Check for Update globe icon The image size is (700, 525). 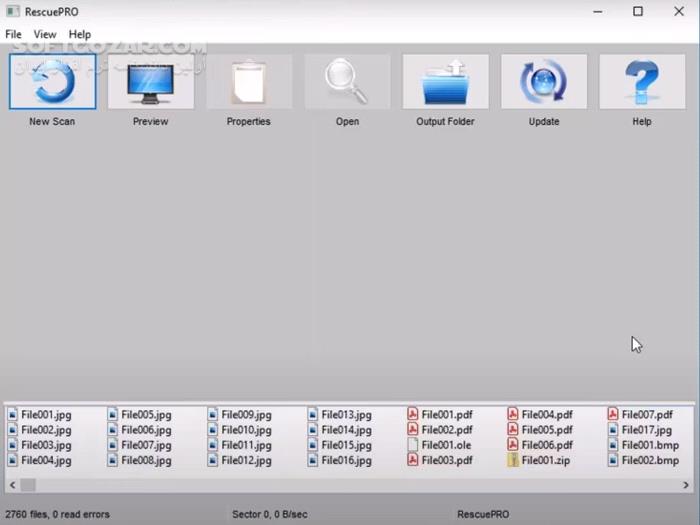click(544, 82)
